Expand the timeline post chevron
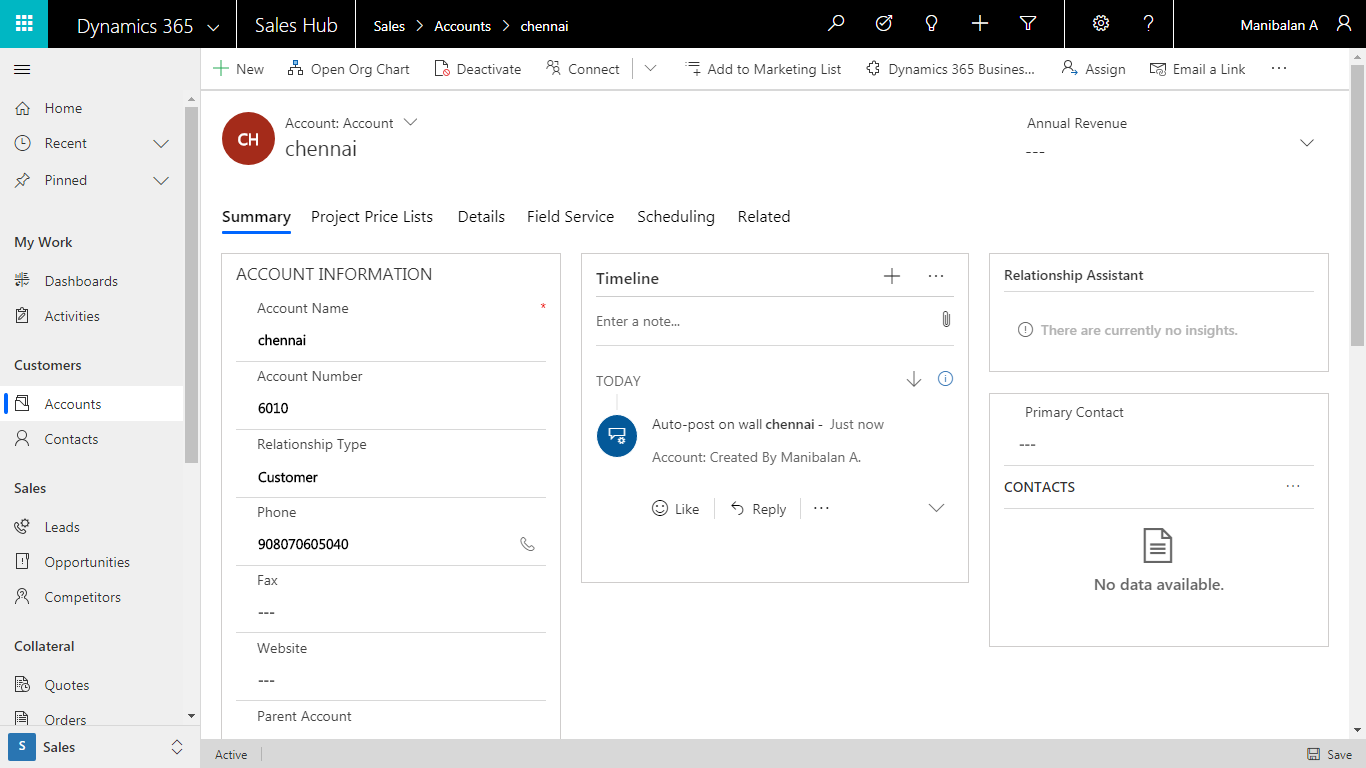This screenshot has width=1366, height=768. click(936, 508)
